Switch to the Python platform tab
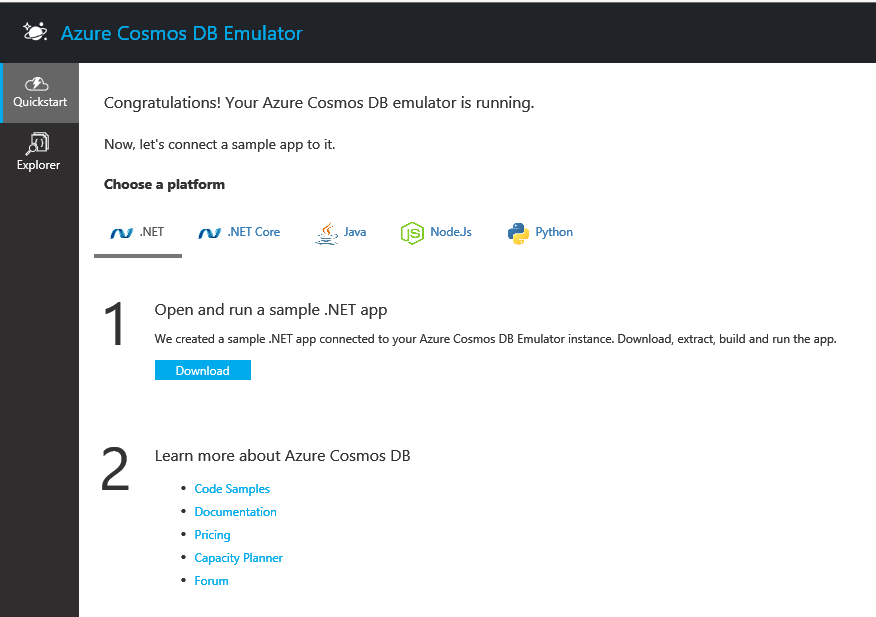876x617 pixels. pyautogui.click(x=554, y=232)
